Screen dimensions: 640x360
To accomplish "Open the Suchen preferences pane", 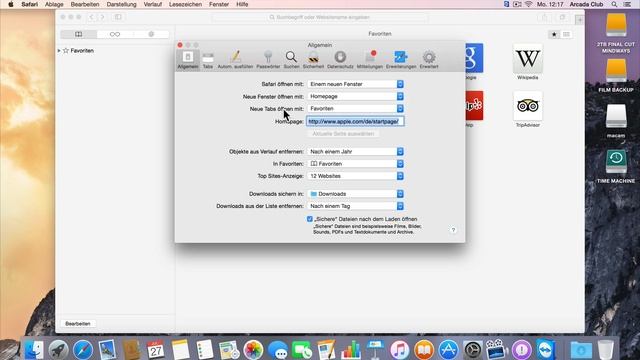I will tap(291, 60).
